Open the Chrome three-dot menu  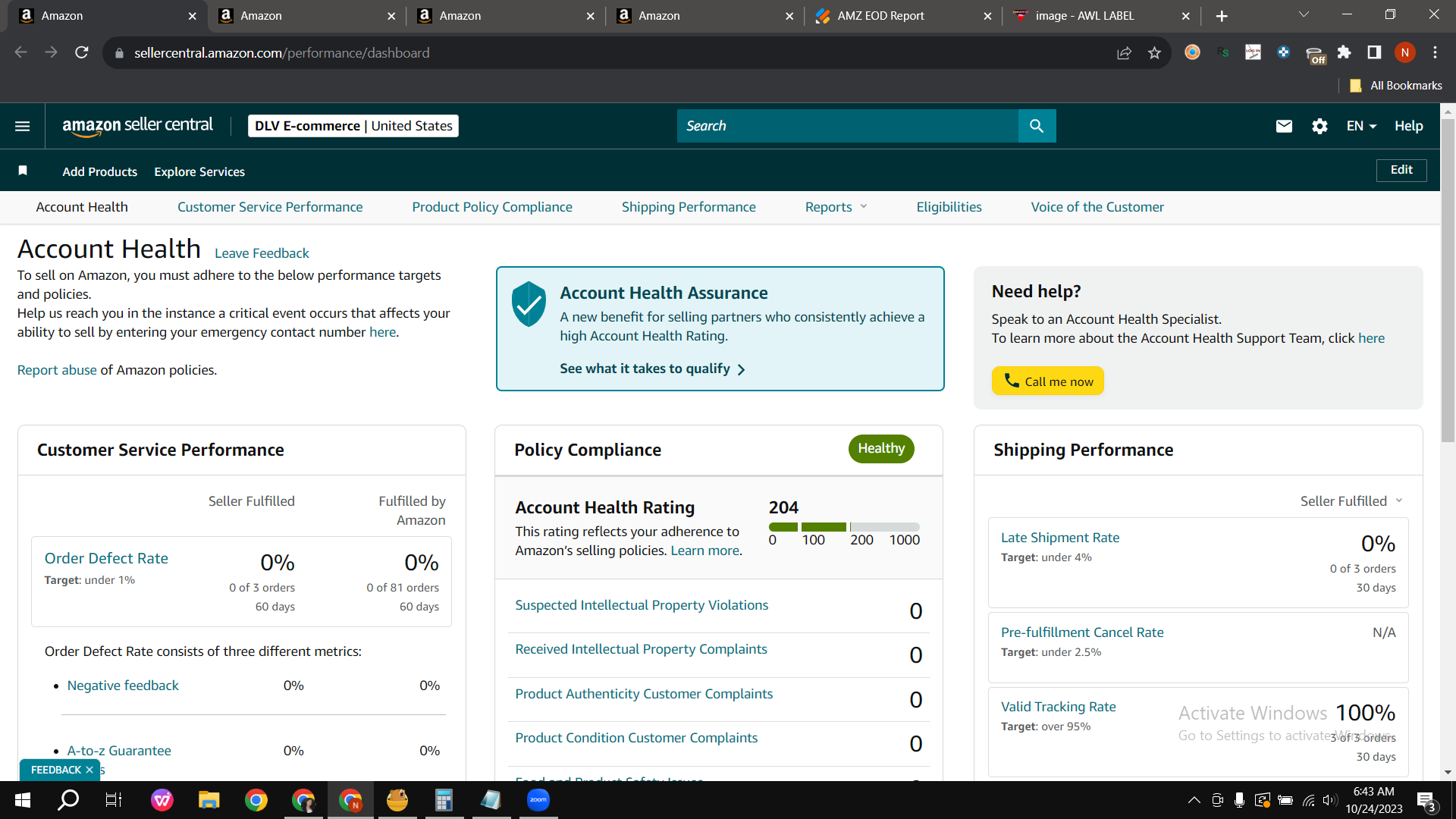point(1435,52)
